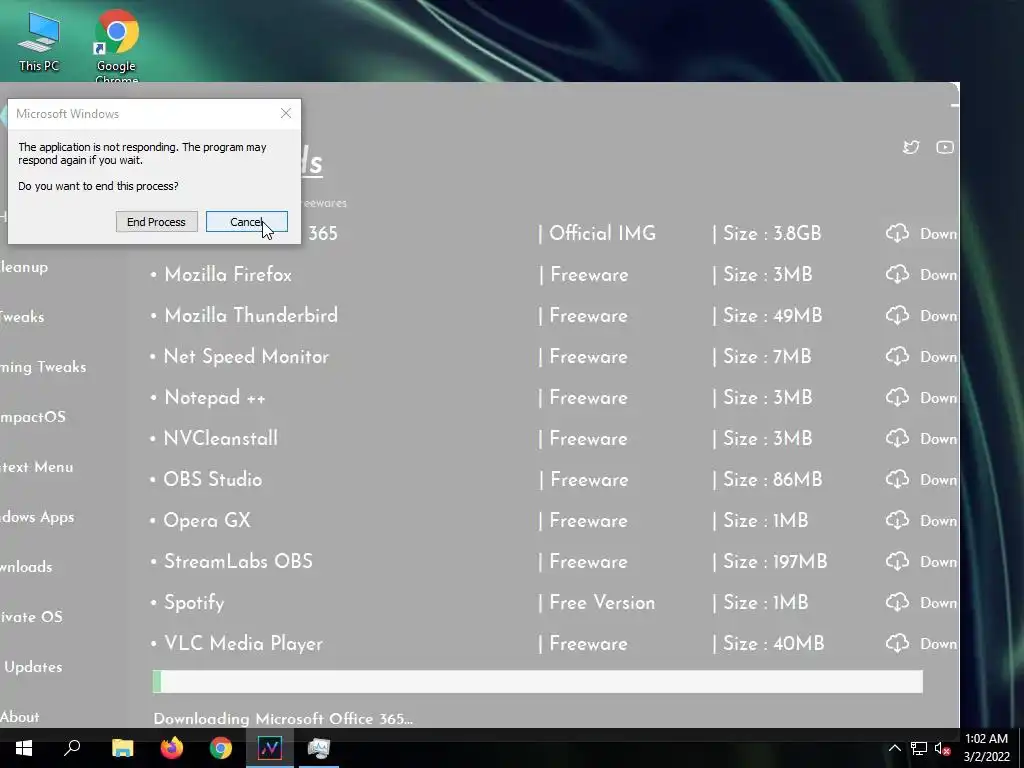The width and height of the screenshot is (1024, 768).
Task: Open the Cleanup sidebar section
Action: coord(24,267)
